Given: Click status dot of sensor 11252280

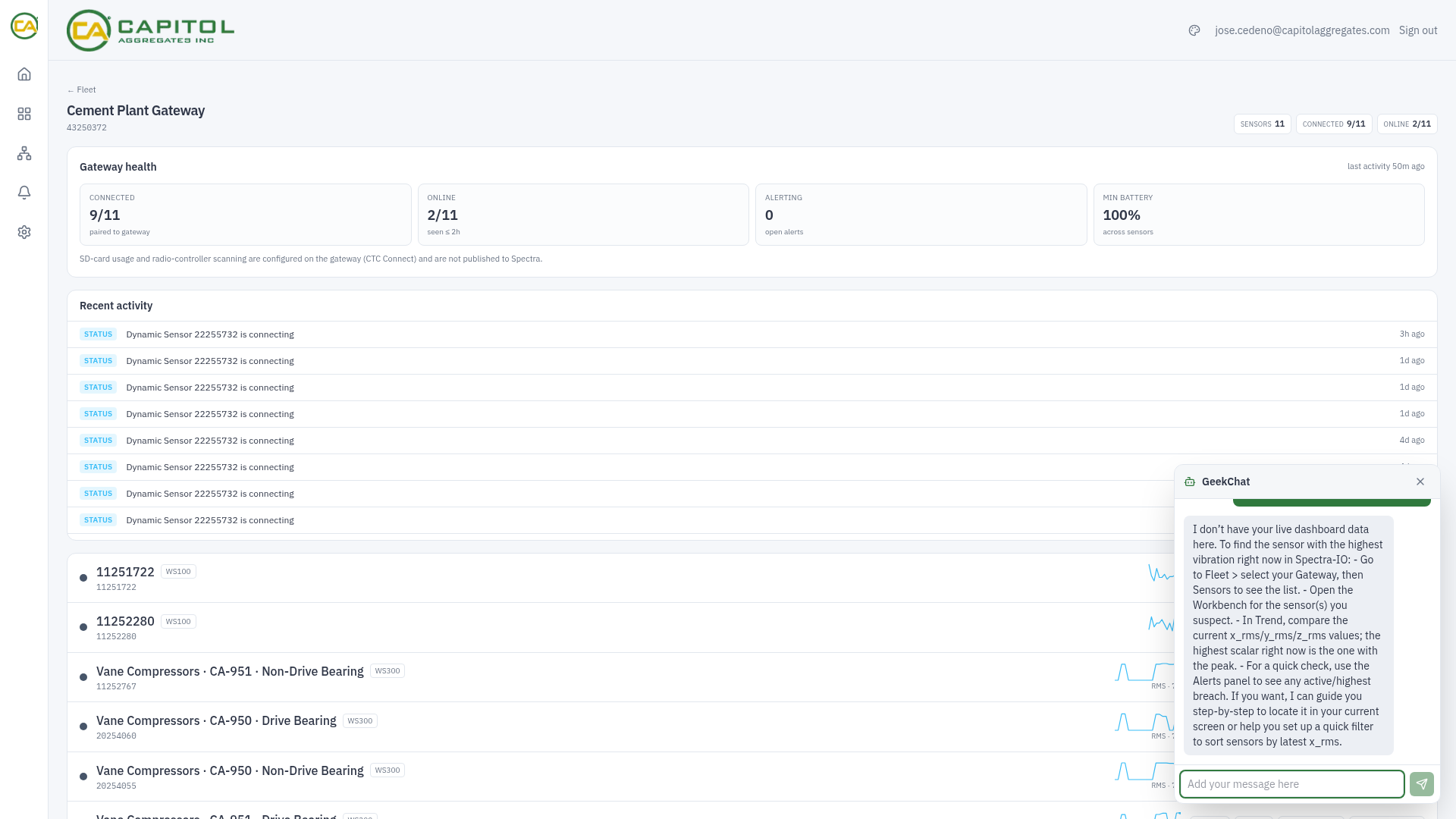Looking at the screenshot, I should 83,627.
